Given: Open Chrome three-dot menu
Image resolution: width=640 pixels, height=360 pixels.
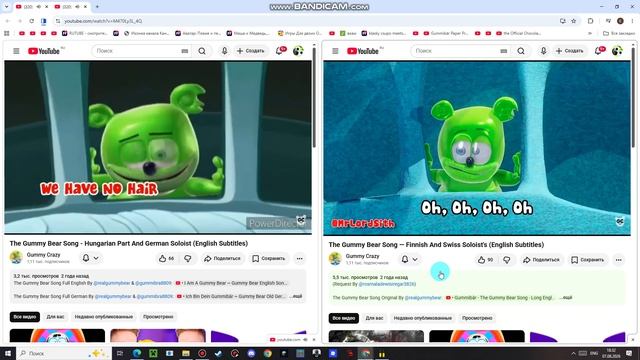Looking at the screenshot, I should coord(632,21).
